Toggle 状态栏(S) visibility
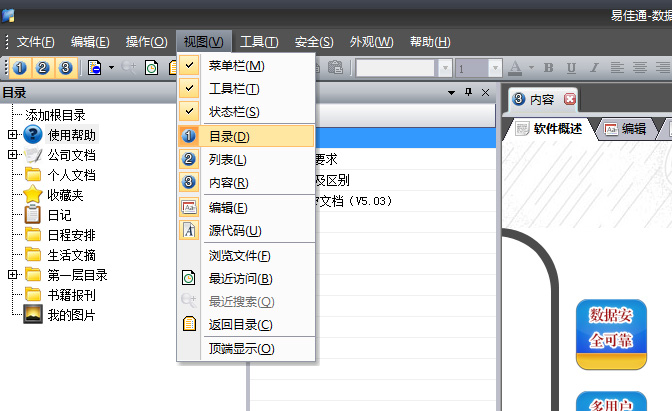 tap(234, 112)
